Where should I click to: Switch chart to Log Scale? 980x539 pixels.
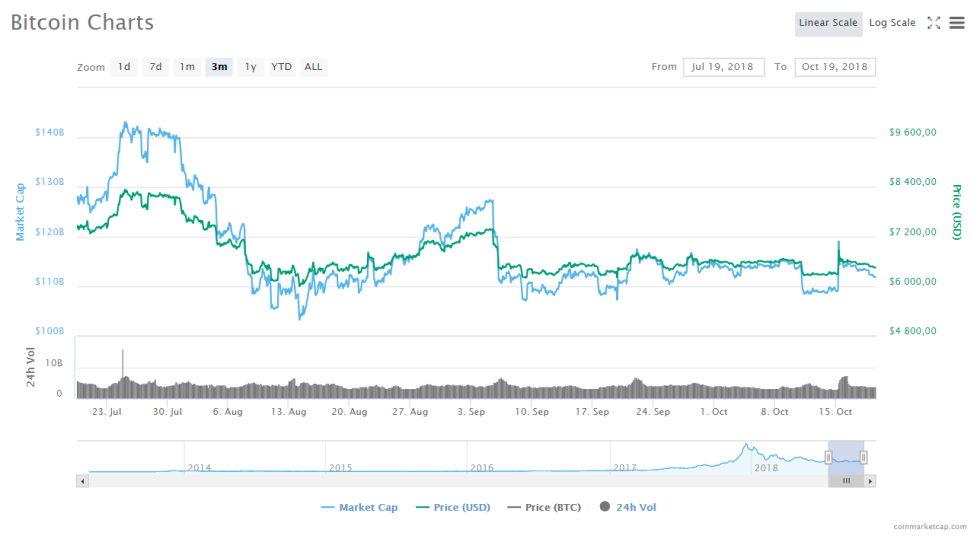coord(891,23)
